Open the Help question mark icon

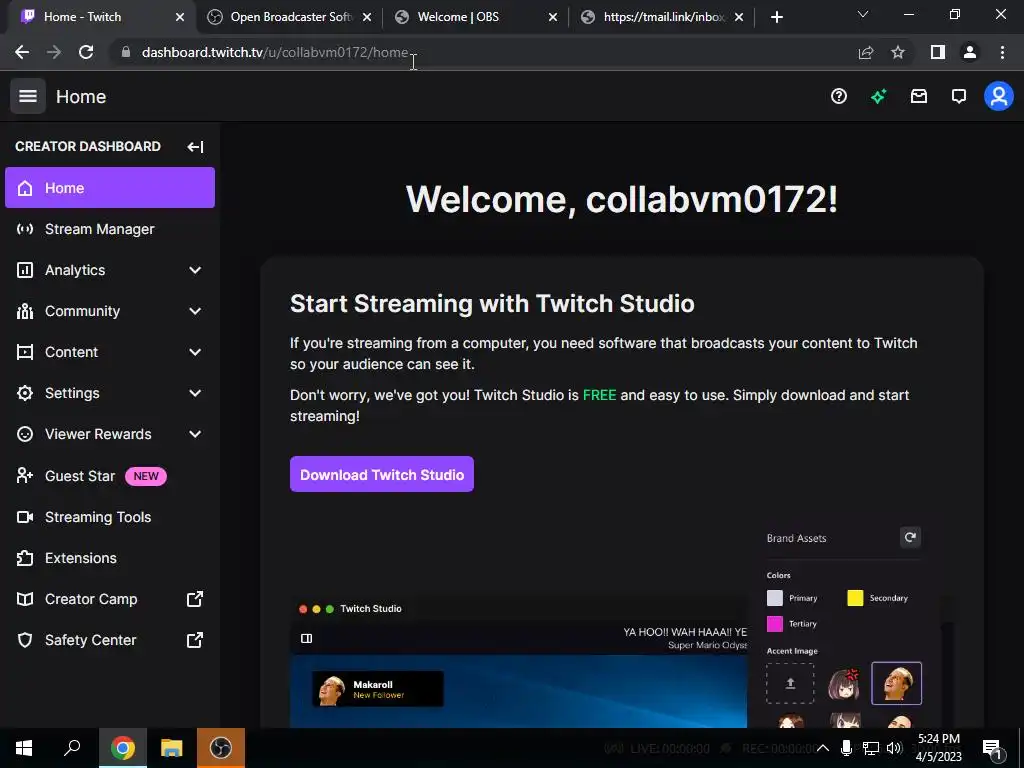839,97
